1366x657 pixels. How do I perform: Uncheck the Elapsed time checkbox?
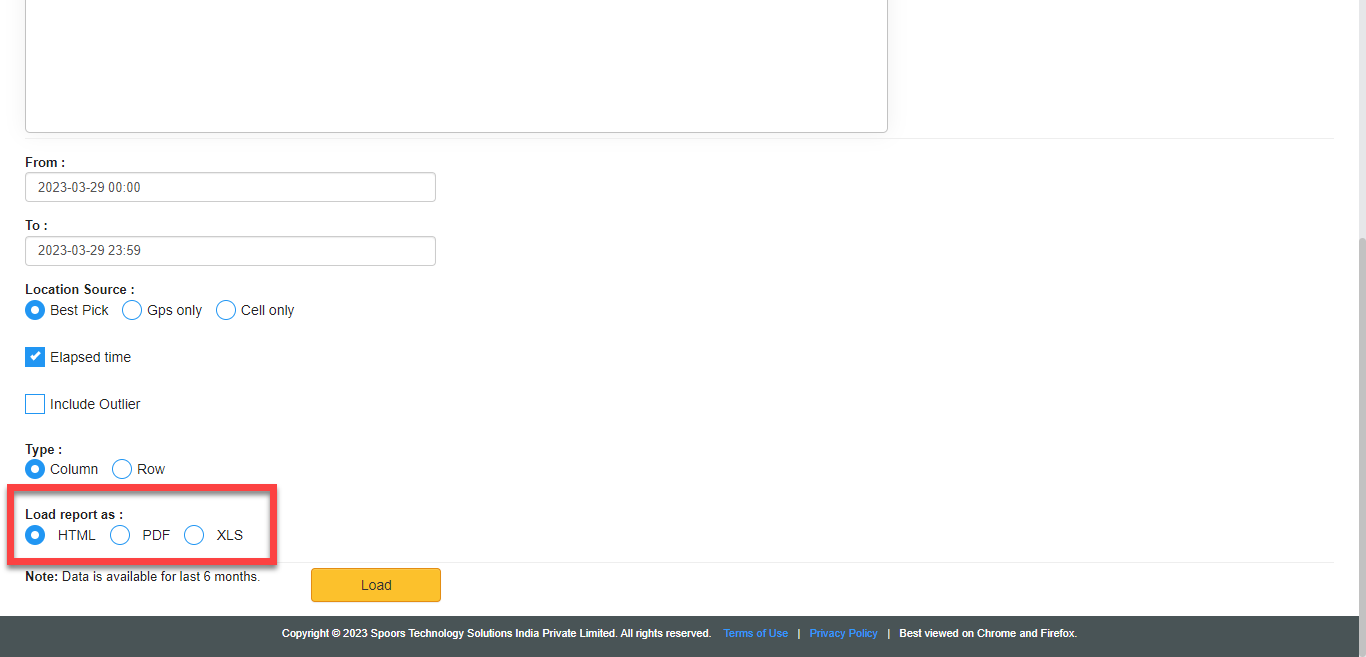[35, 357]
